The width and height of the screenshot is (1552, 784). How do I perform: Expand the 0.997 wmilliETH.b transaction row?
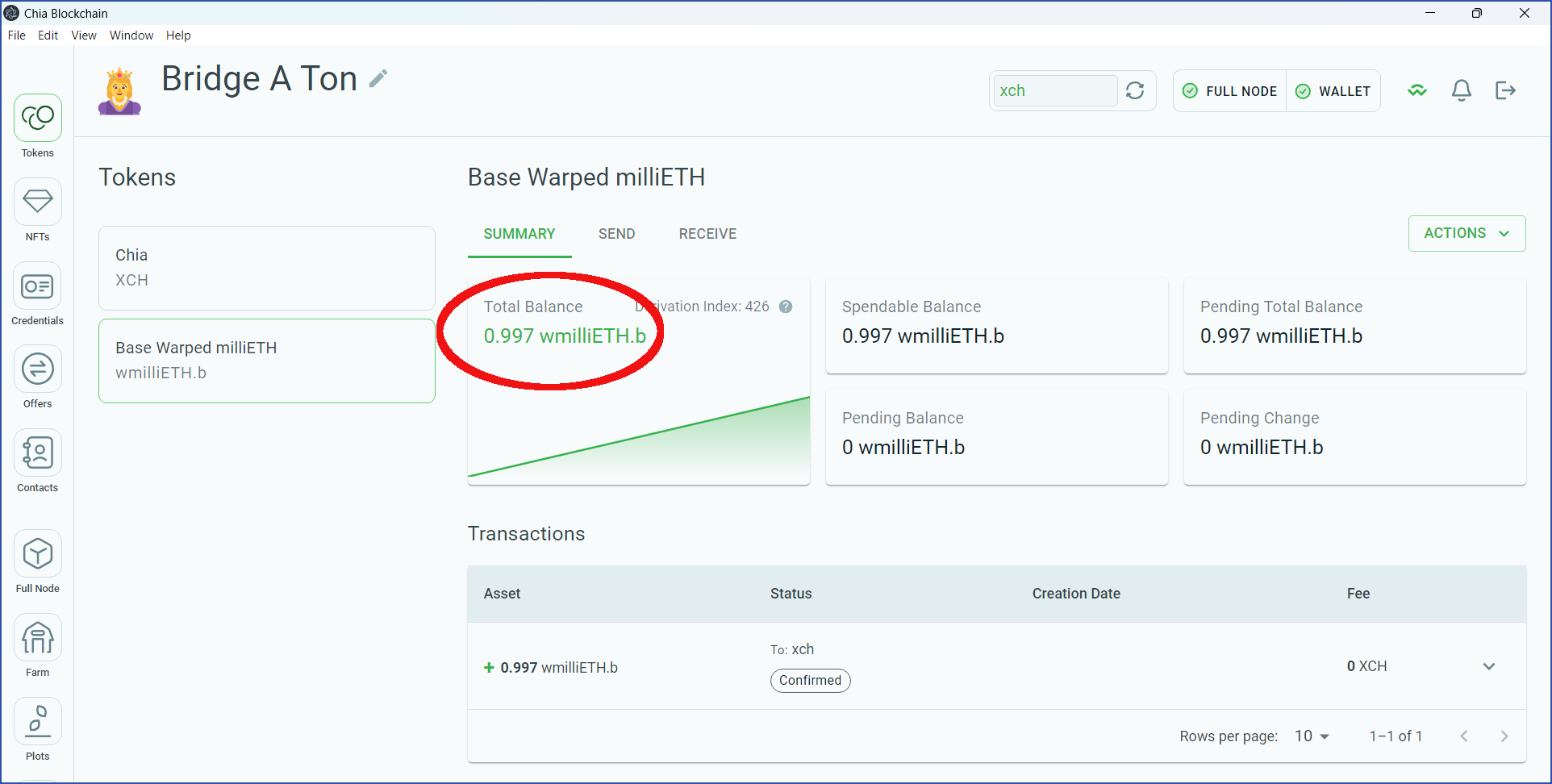1488,666
